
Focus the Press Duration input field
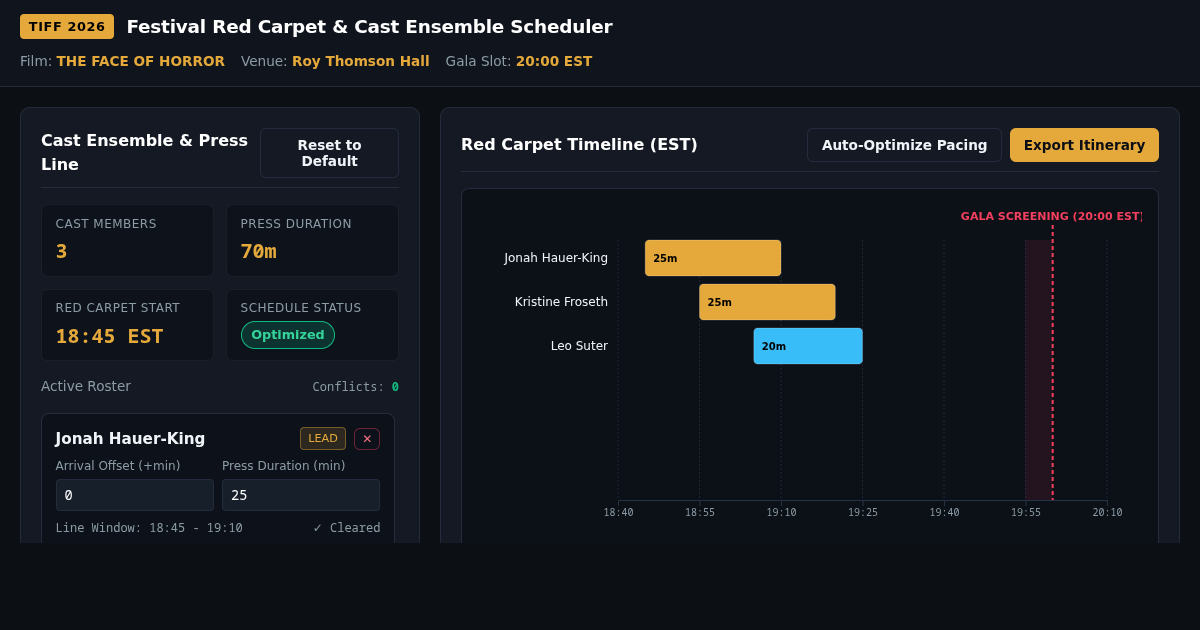point(301,495)
